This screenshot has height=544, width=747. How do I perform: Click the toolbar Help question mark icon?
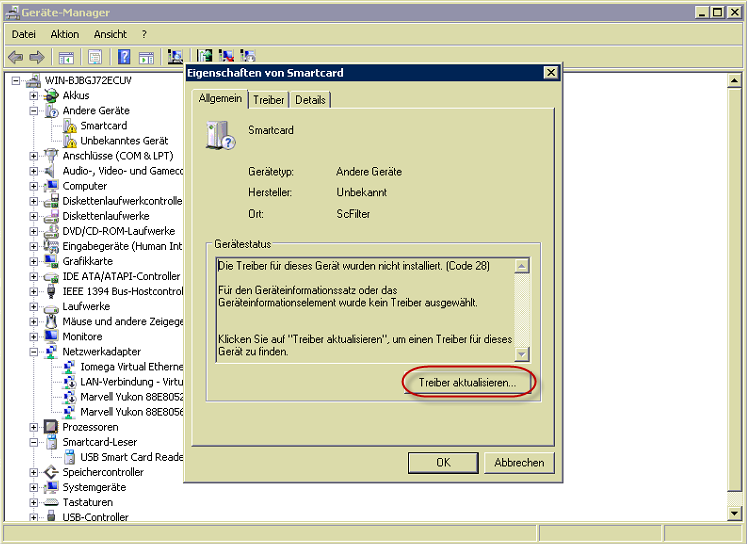pos(124,57)
